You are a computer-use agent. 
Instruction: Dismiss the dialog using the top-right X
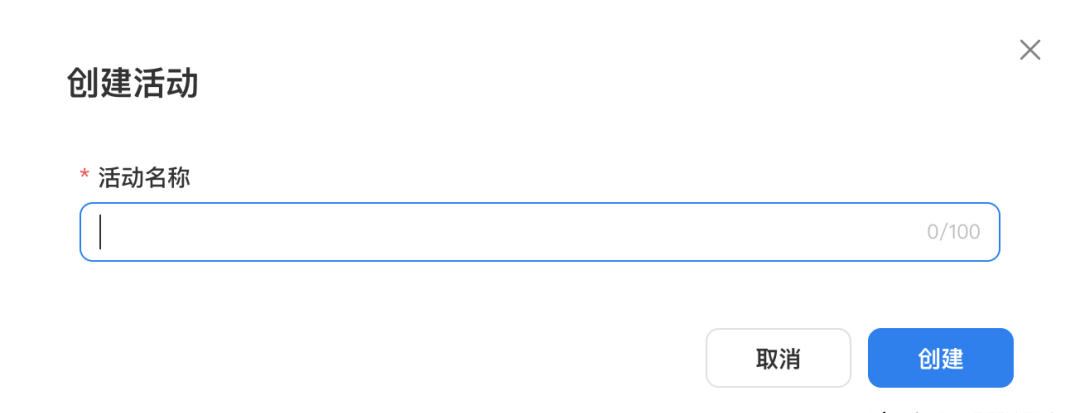[x=1030, y=50]
